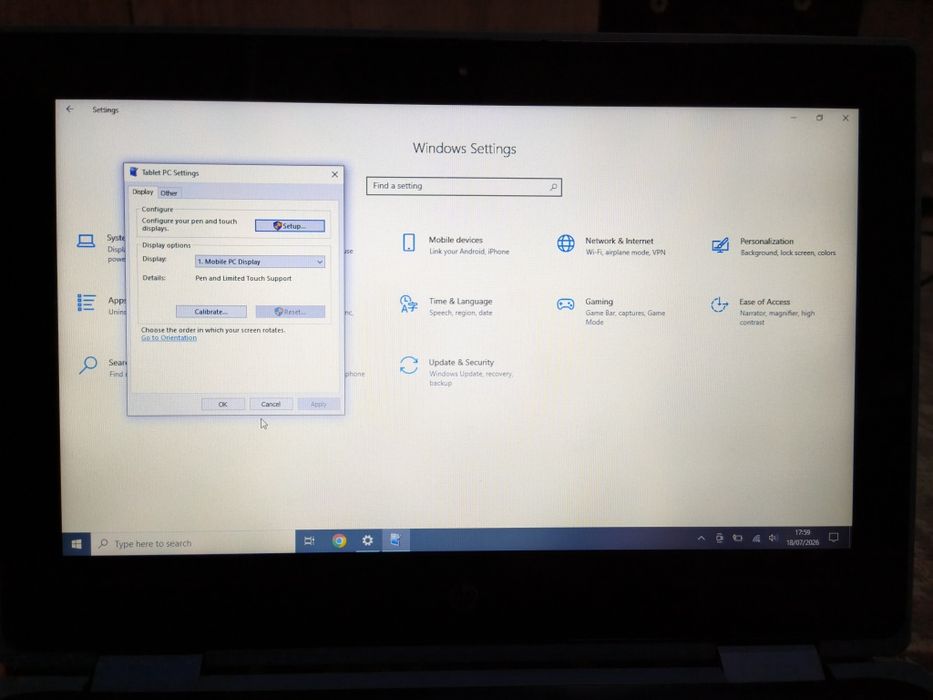
Task: Click the magnifier icon in Find a setting
Action: coord(553,187)
